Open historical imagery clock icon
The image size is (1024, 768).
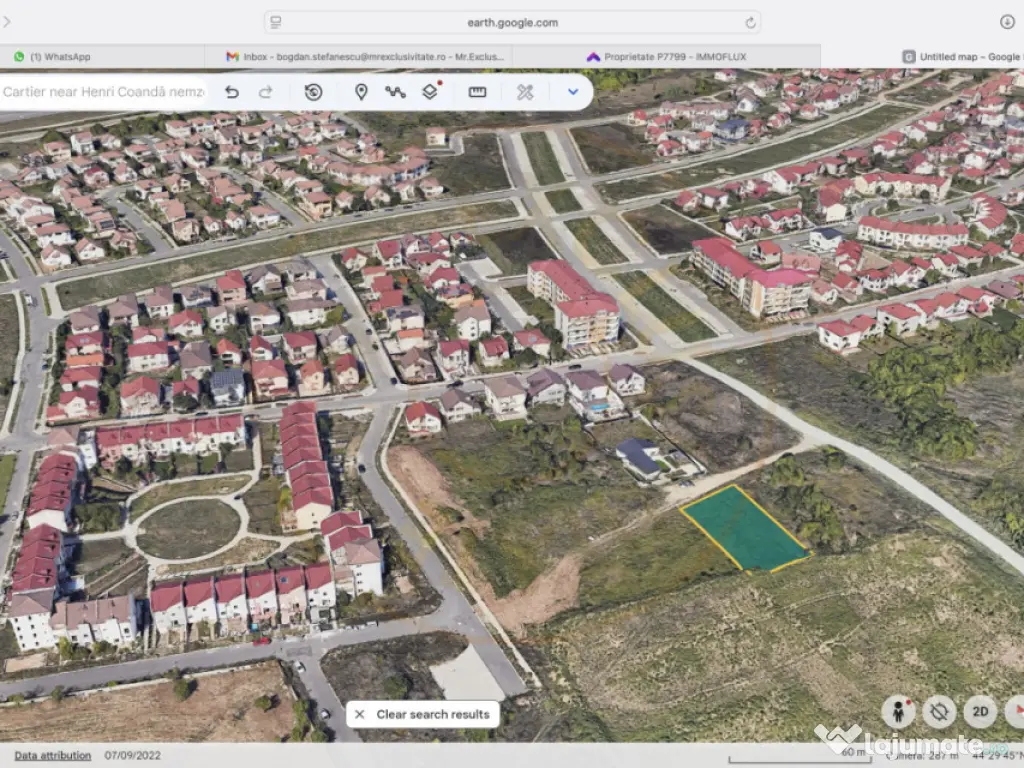pos(313,92)
